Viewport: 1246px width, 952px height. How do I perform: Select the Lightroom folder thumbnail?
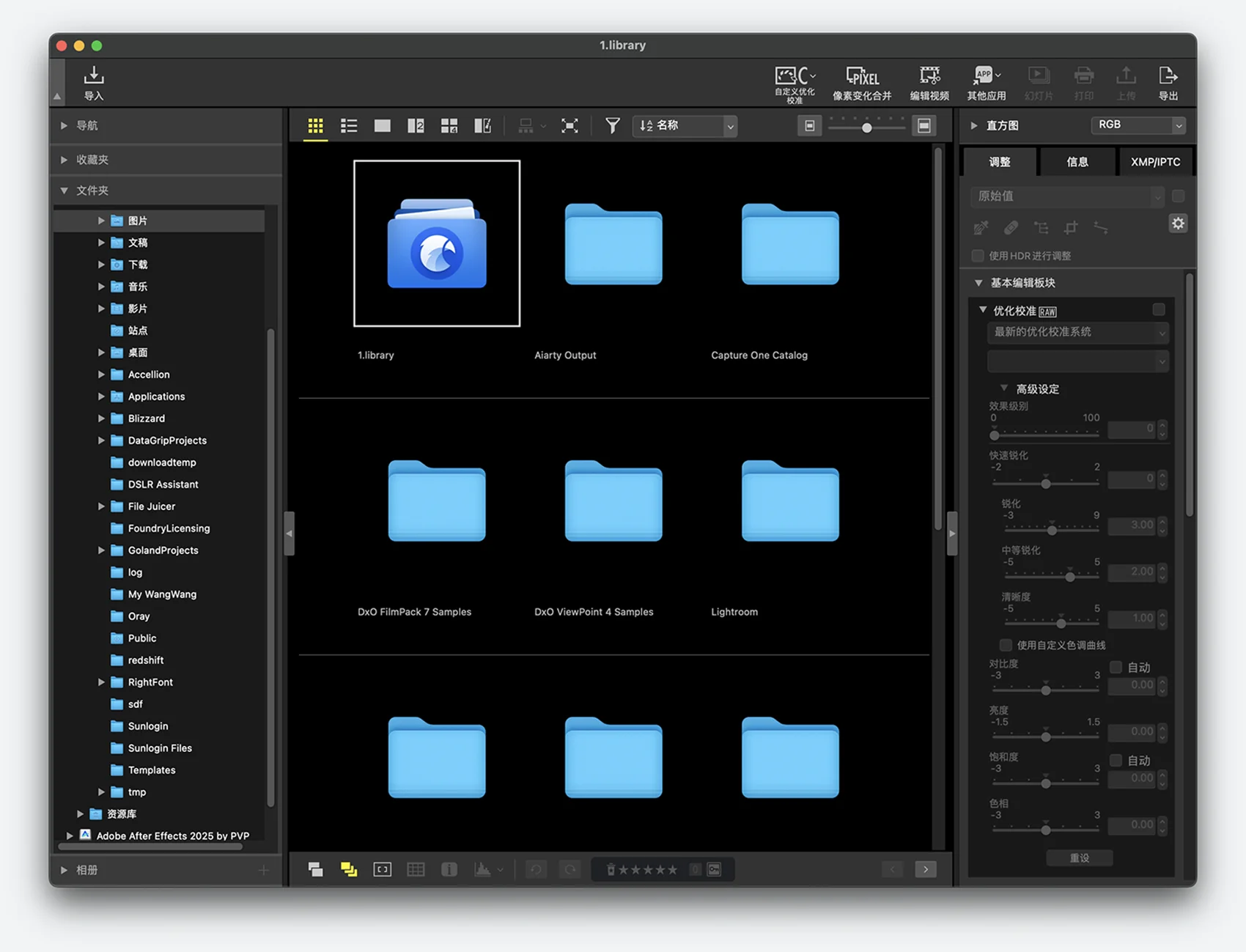pos(790,501)
